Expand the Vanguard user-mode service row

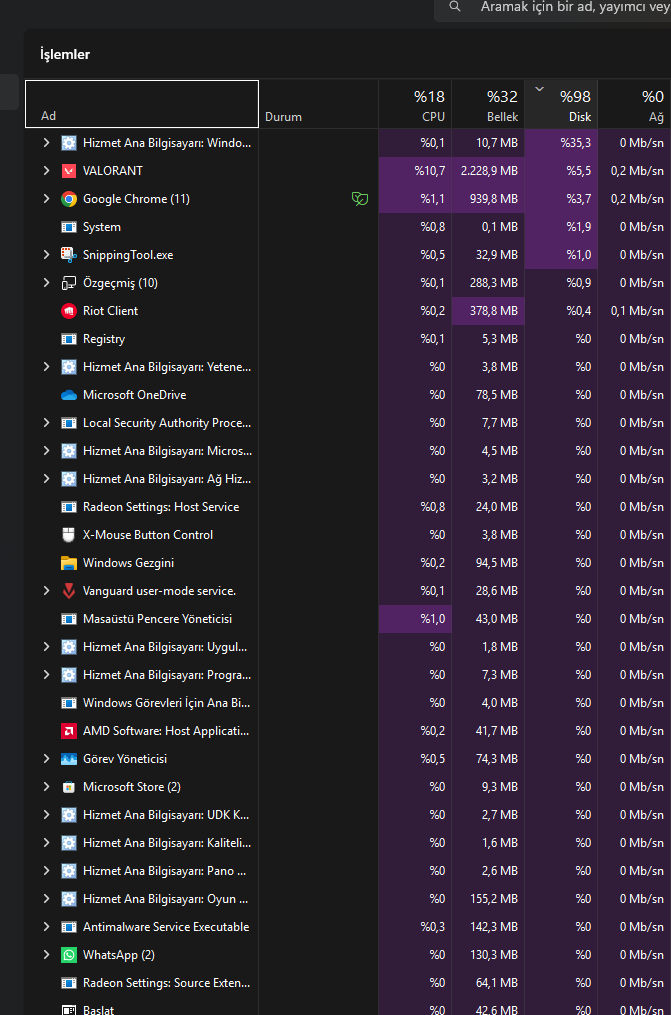click(x=46, y=590)
